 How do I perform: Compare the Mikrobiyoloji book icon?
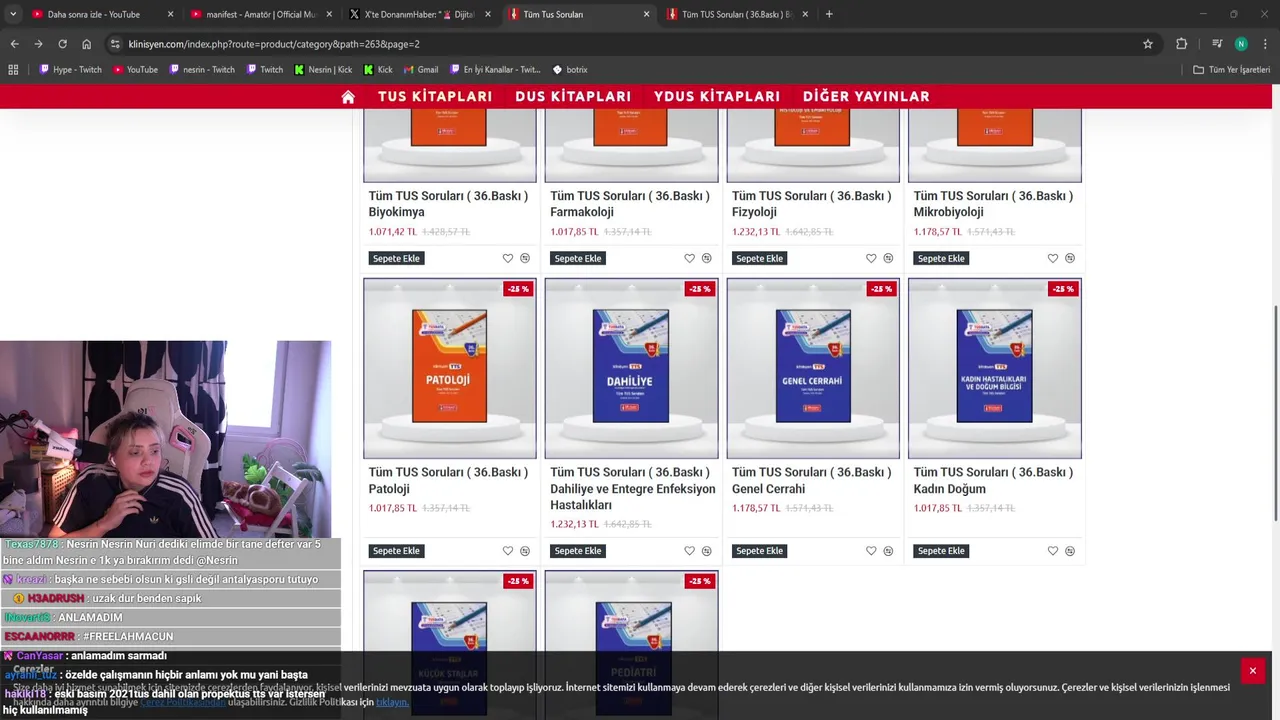tap(1070, 258)
